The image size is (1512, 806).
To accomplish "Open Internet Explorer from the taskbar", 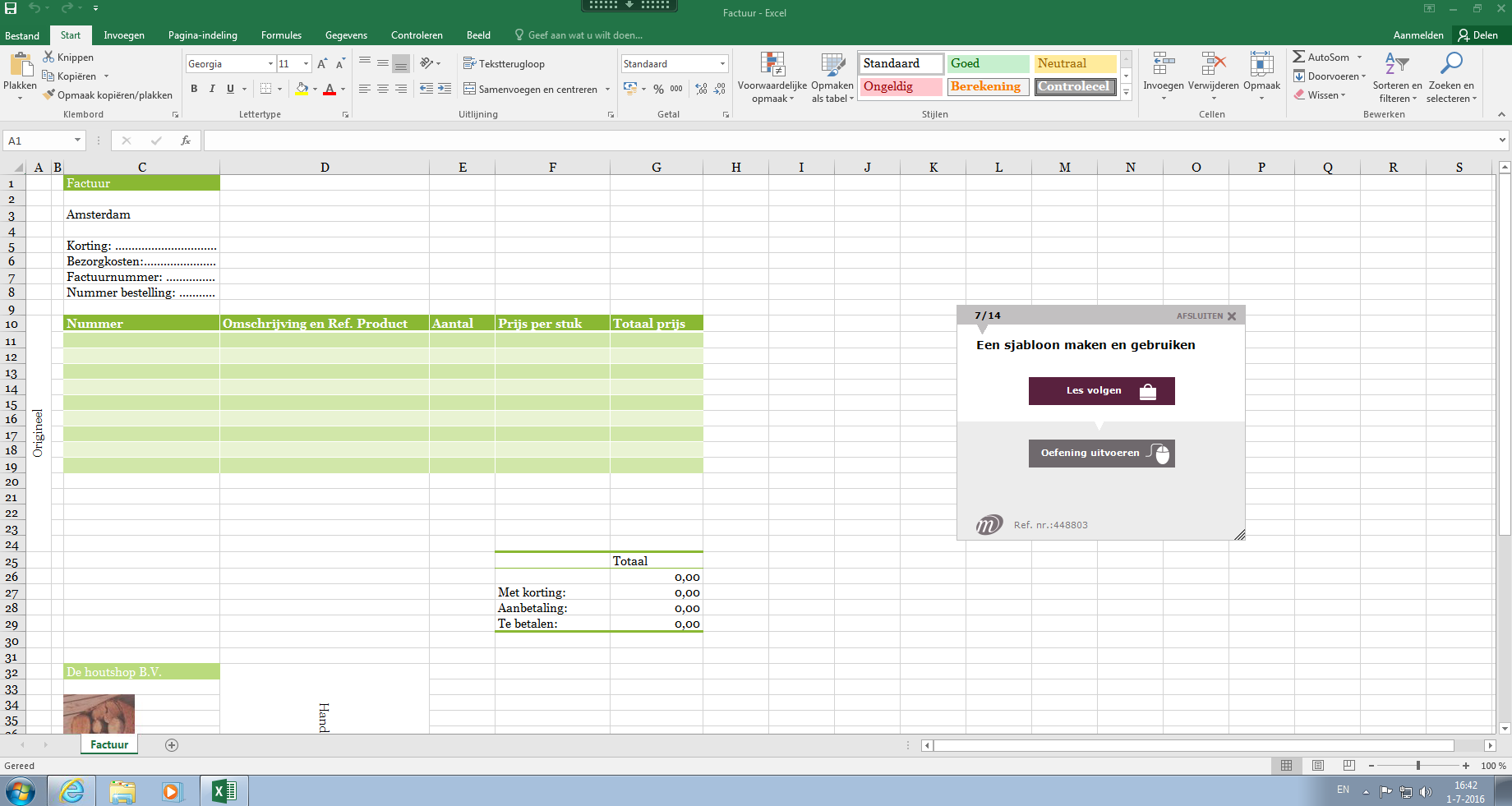I will point(71,791).
